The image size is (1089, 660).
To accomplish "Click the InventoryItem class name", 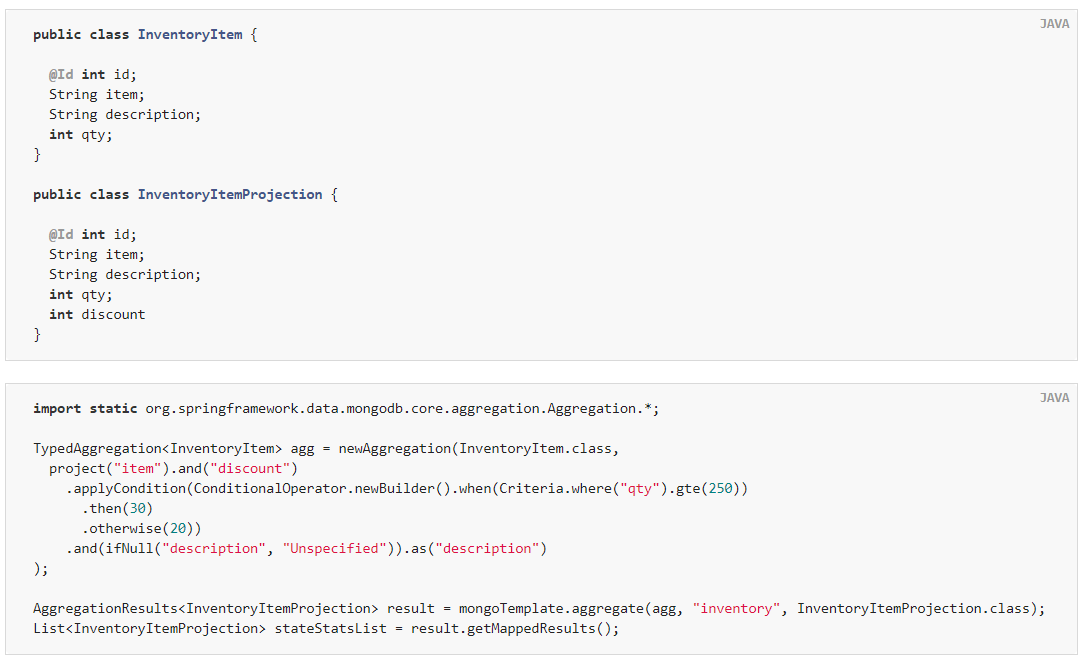I will (190, 34).
